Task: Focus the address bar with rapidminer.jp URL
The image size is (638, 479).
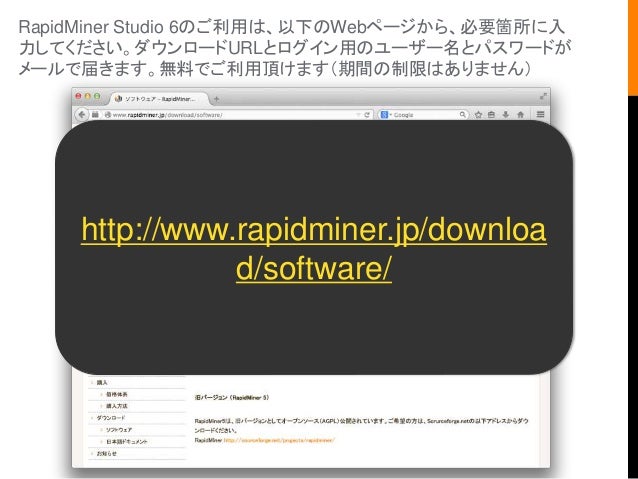Action: (x=230, y=115)
